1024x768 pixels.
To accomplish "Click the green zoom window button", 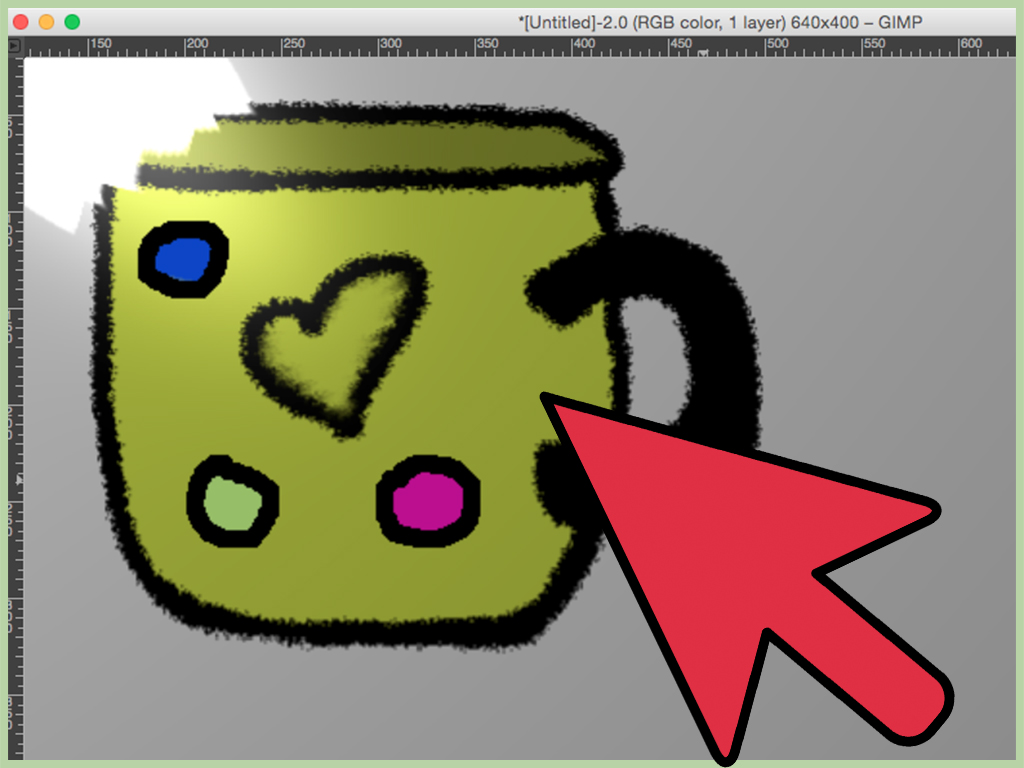I will pos(72,22).
